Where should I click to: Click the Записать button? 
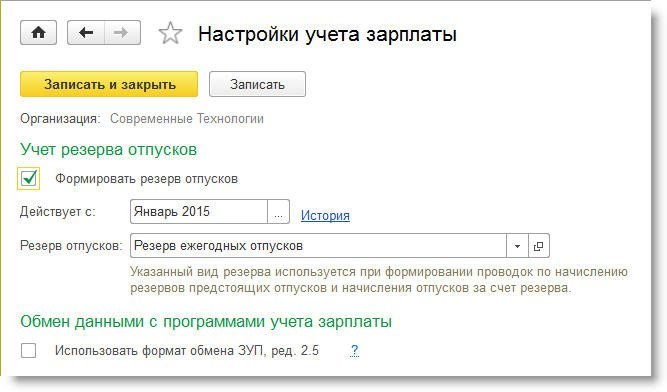coord(257,84)
